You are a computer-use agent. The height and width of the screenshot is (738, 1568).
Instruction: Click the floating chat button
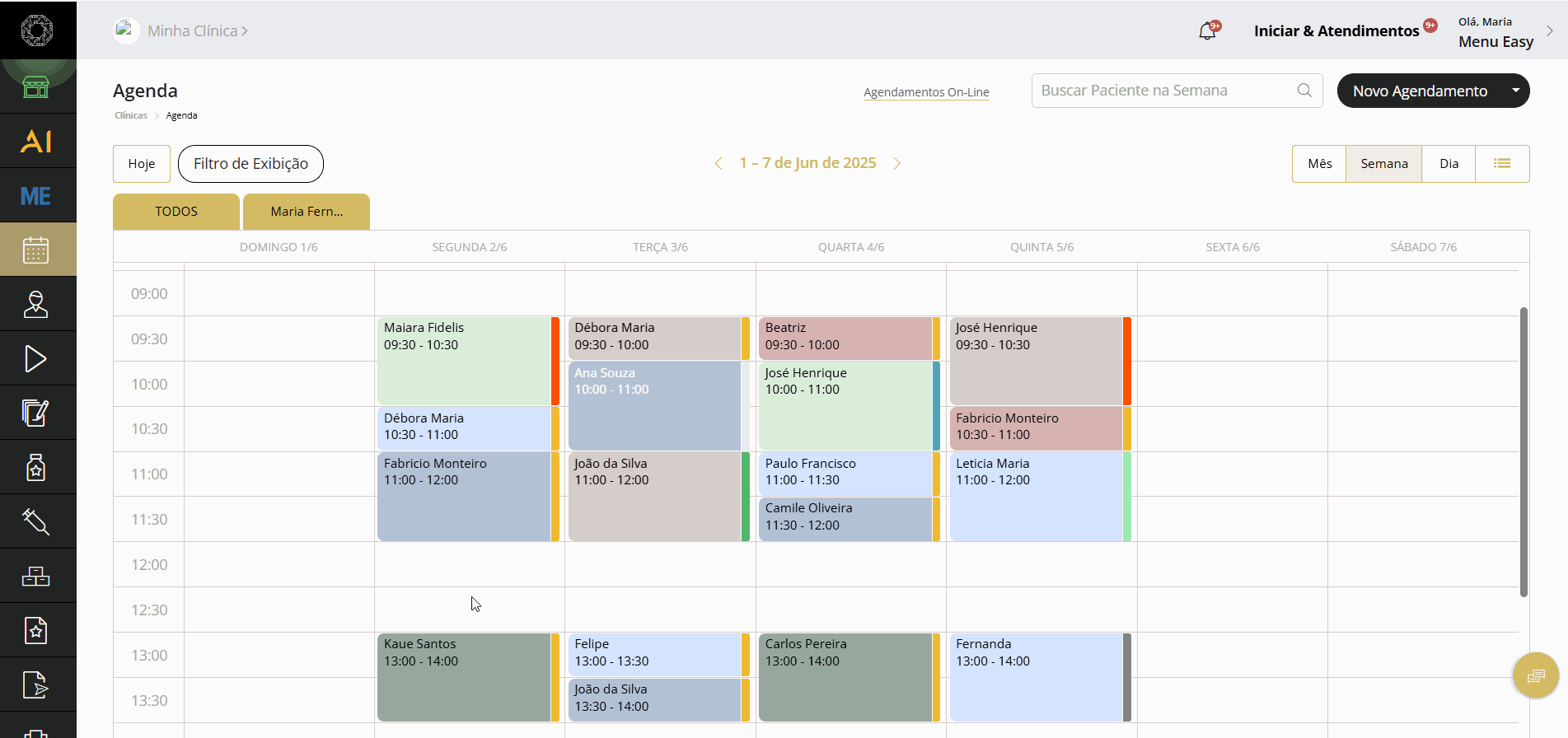tap(1536, 675)
